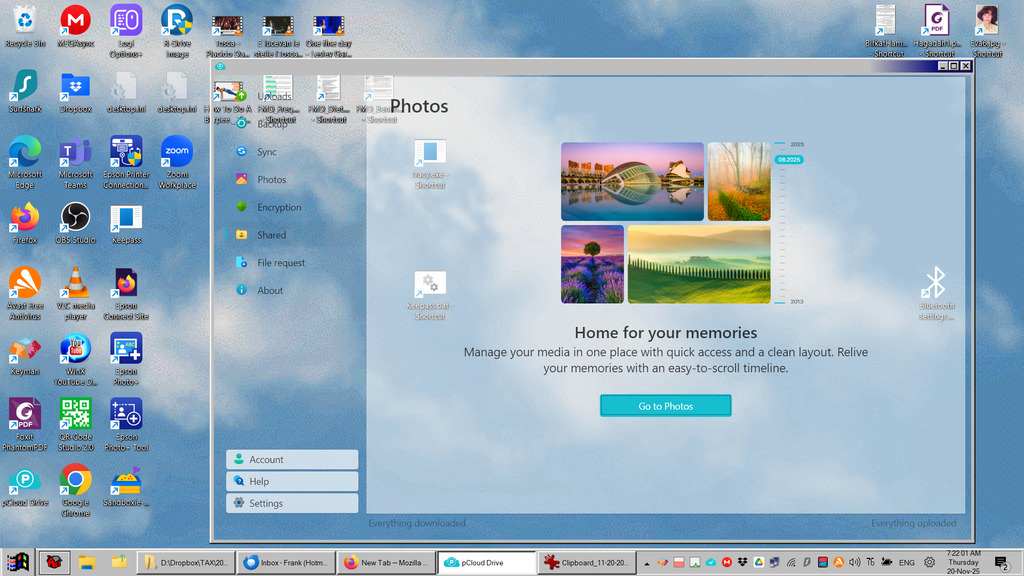Open the notification center icon on taskbar
1024x576 pixels.
click(x=1000, y=563)
